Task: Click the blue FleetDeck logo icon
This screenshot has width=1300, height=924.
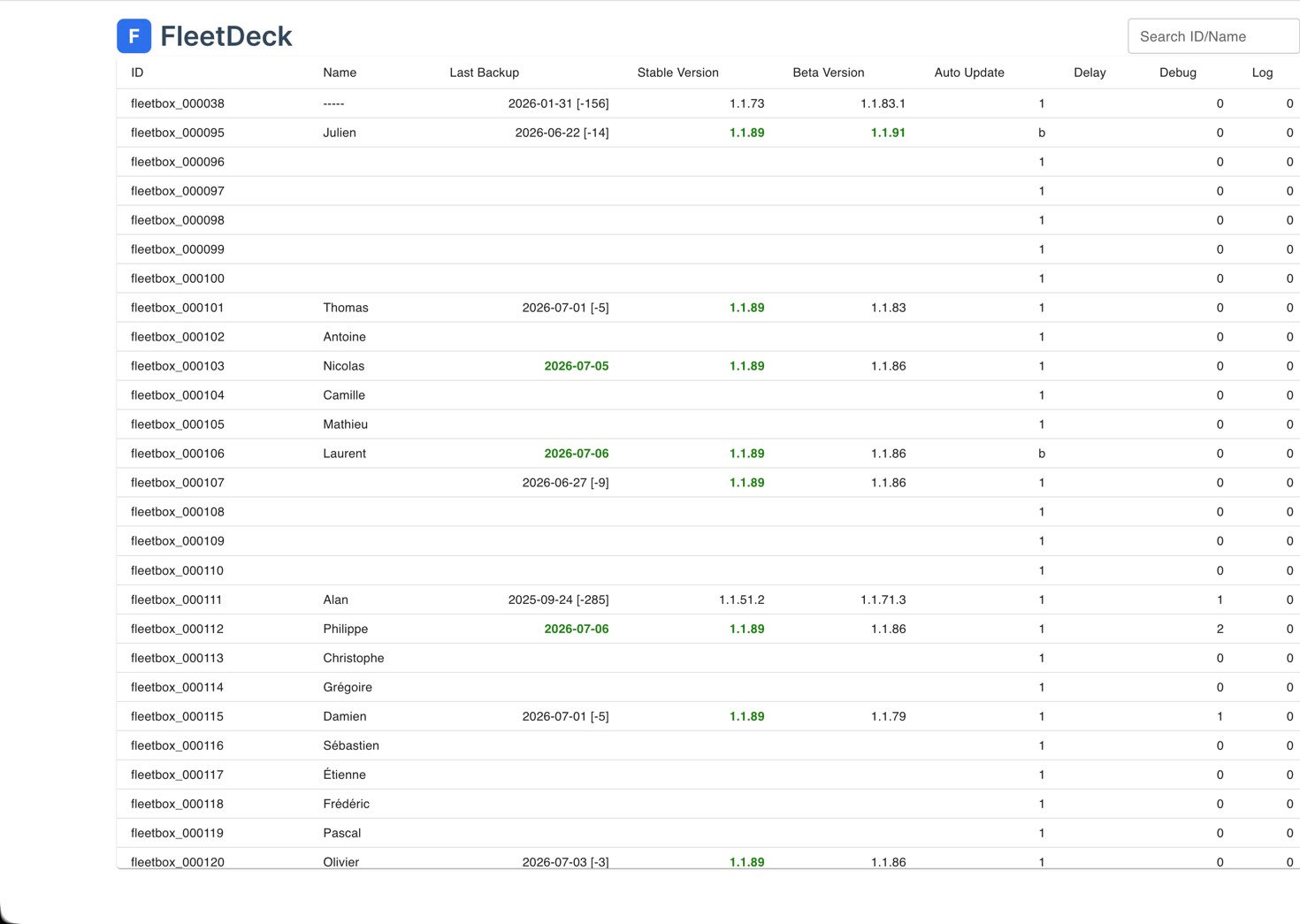Action: (134, 36)
